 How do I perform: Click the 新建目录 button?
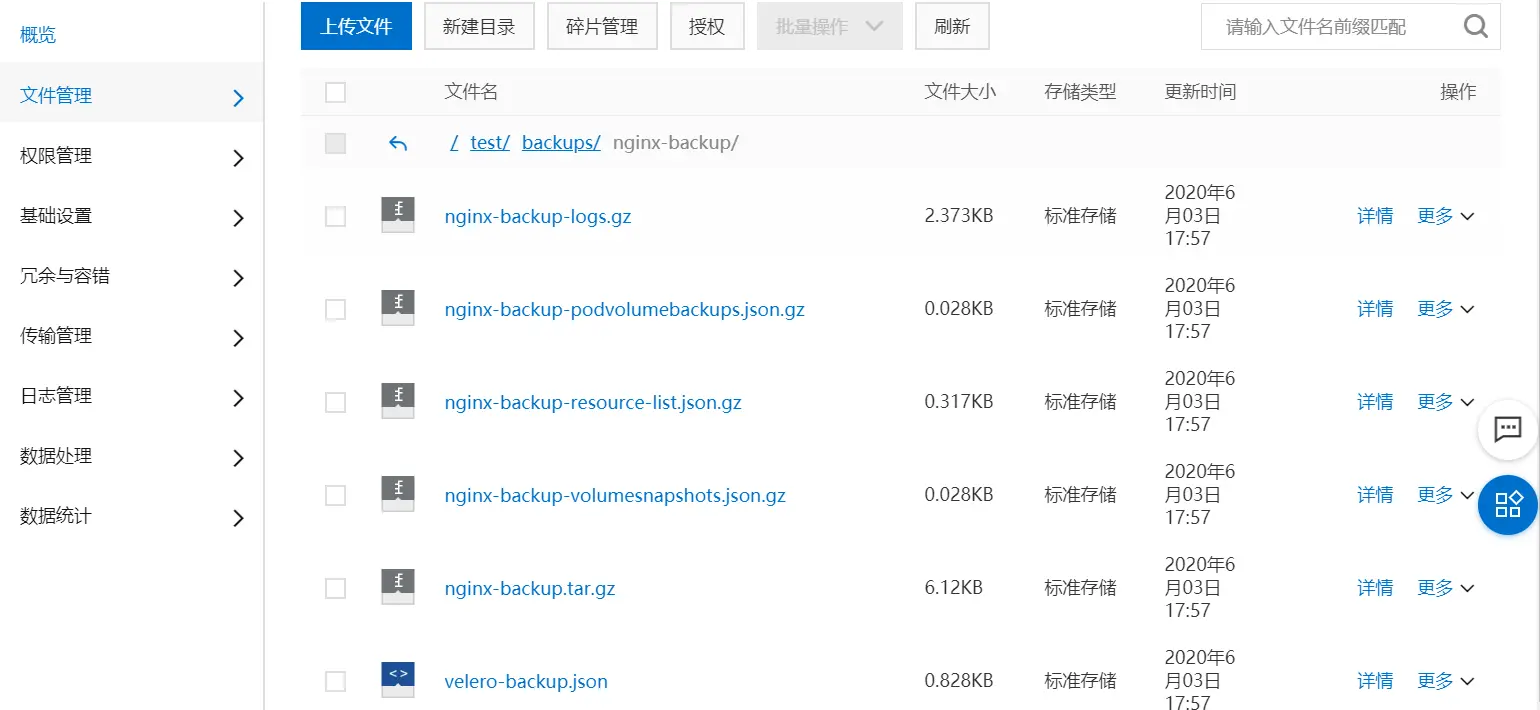479,26
